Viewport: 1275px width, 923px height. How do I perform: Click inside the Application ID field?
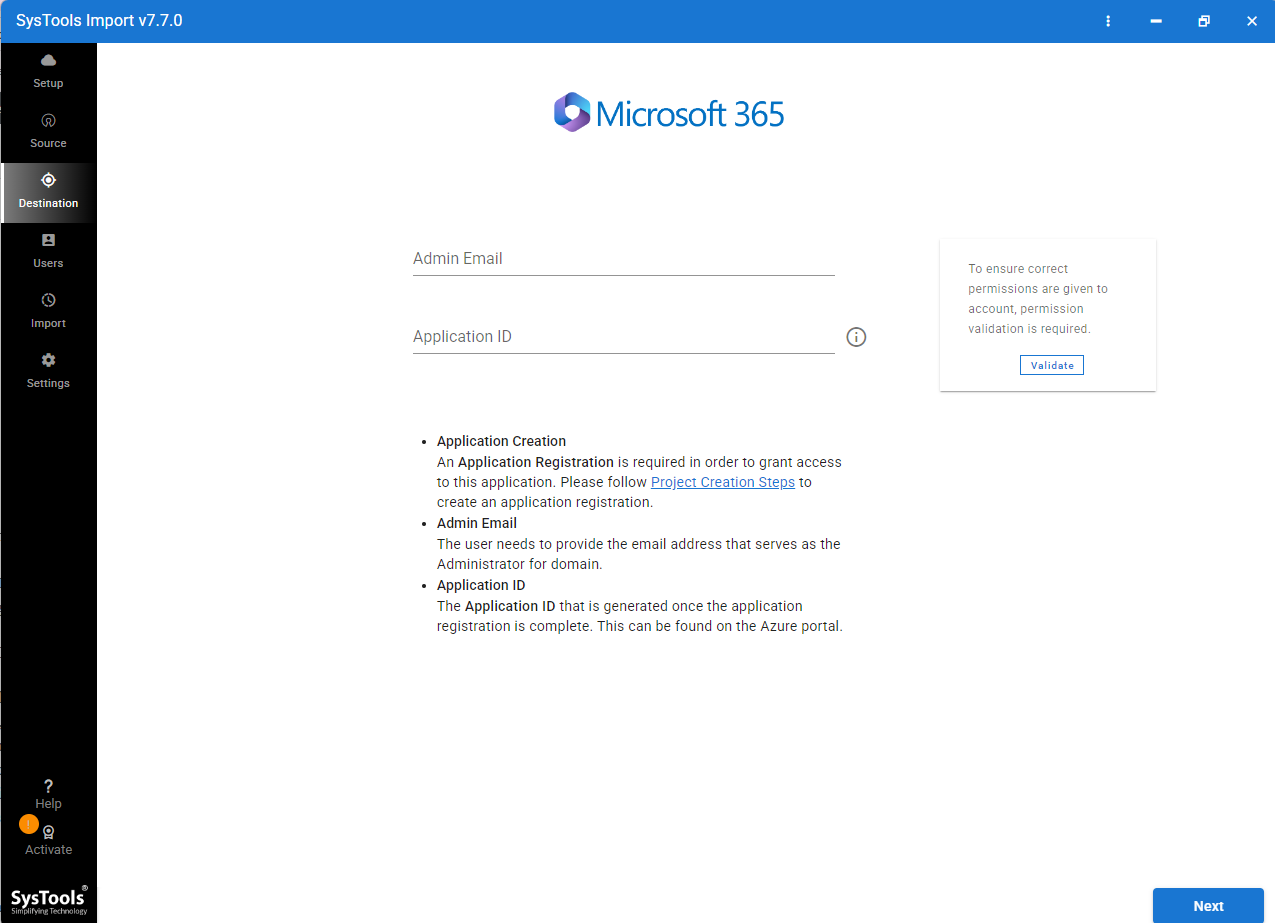(623, 337)
